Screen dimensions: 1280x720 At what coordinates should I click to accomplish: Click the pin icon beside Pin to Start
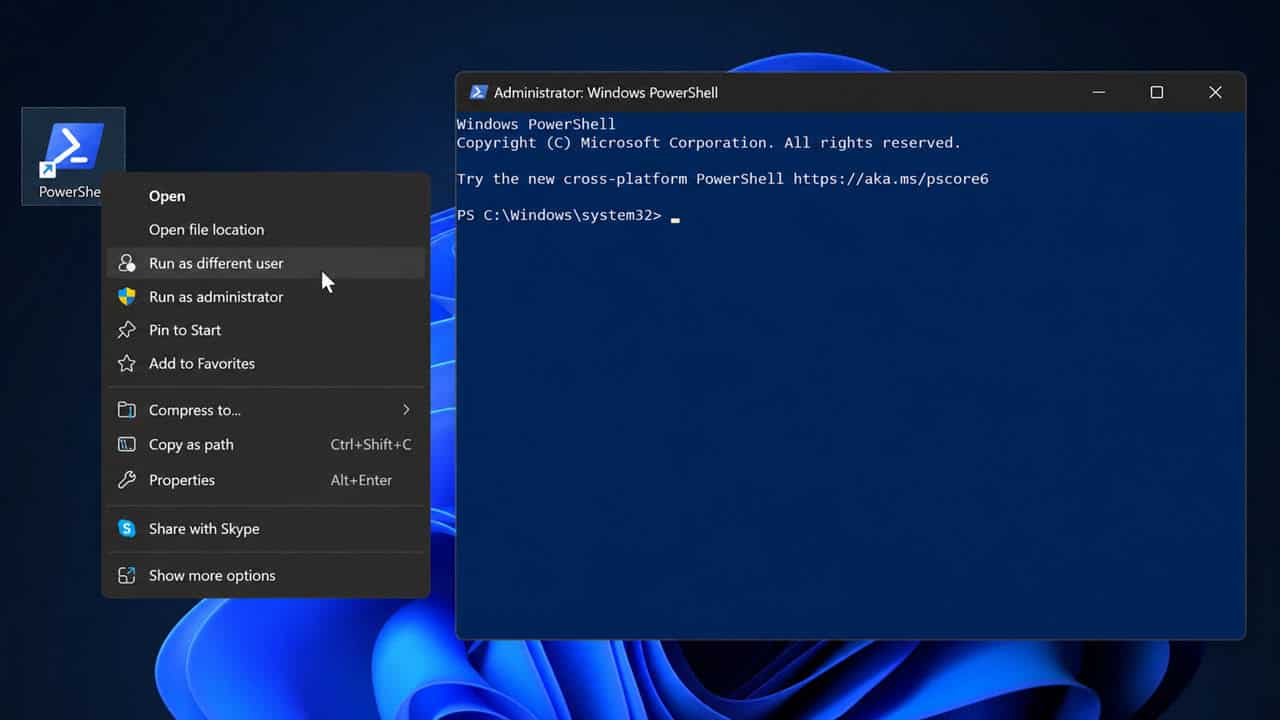click(127, 330)
